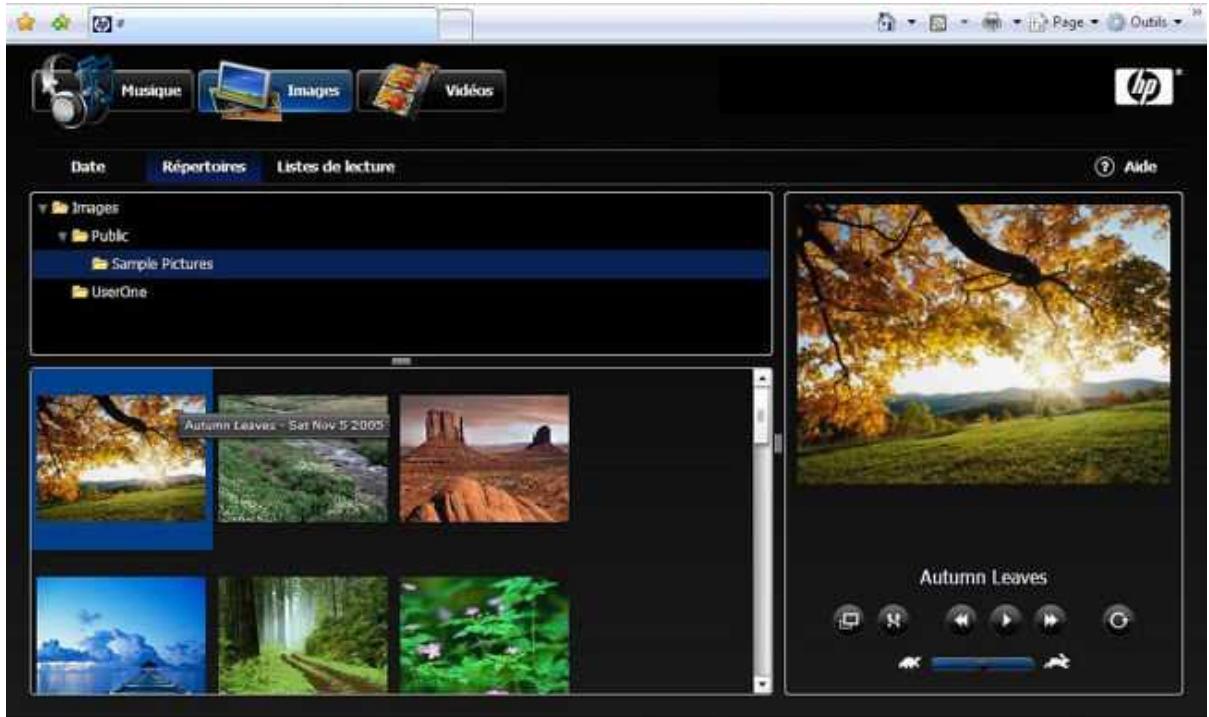Open the Vidéos section
1209x717 pixels.
point(432,92)
